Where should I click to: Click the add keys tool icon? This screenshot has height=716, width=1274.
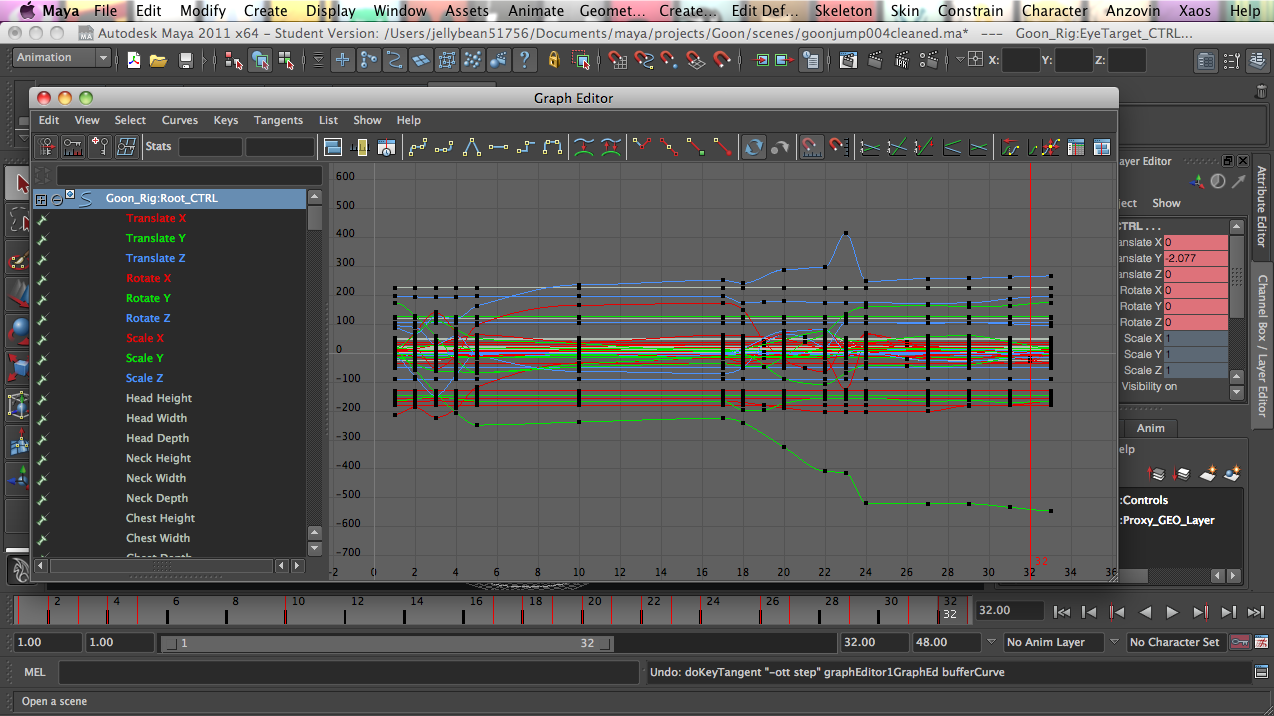(x=100, y=147)
